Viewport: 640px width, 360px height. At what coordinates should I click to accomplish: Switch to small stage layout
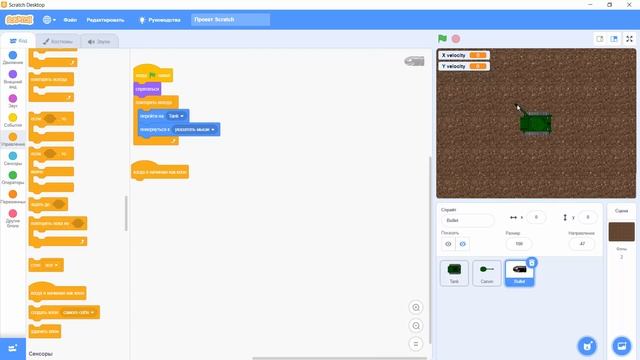[x=600, y=39]
